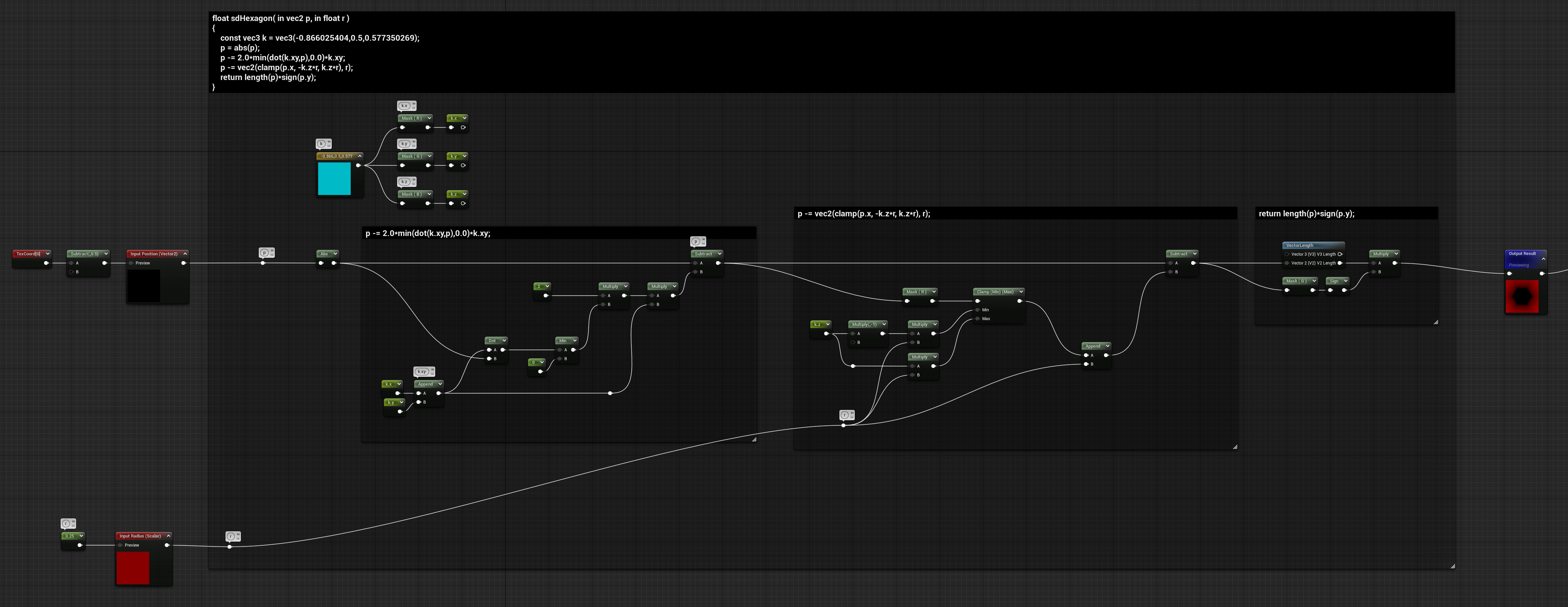Collapse the Output Result node preview

(1543, 259)
